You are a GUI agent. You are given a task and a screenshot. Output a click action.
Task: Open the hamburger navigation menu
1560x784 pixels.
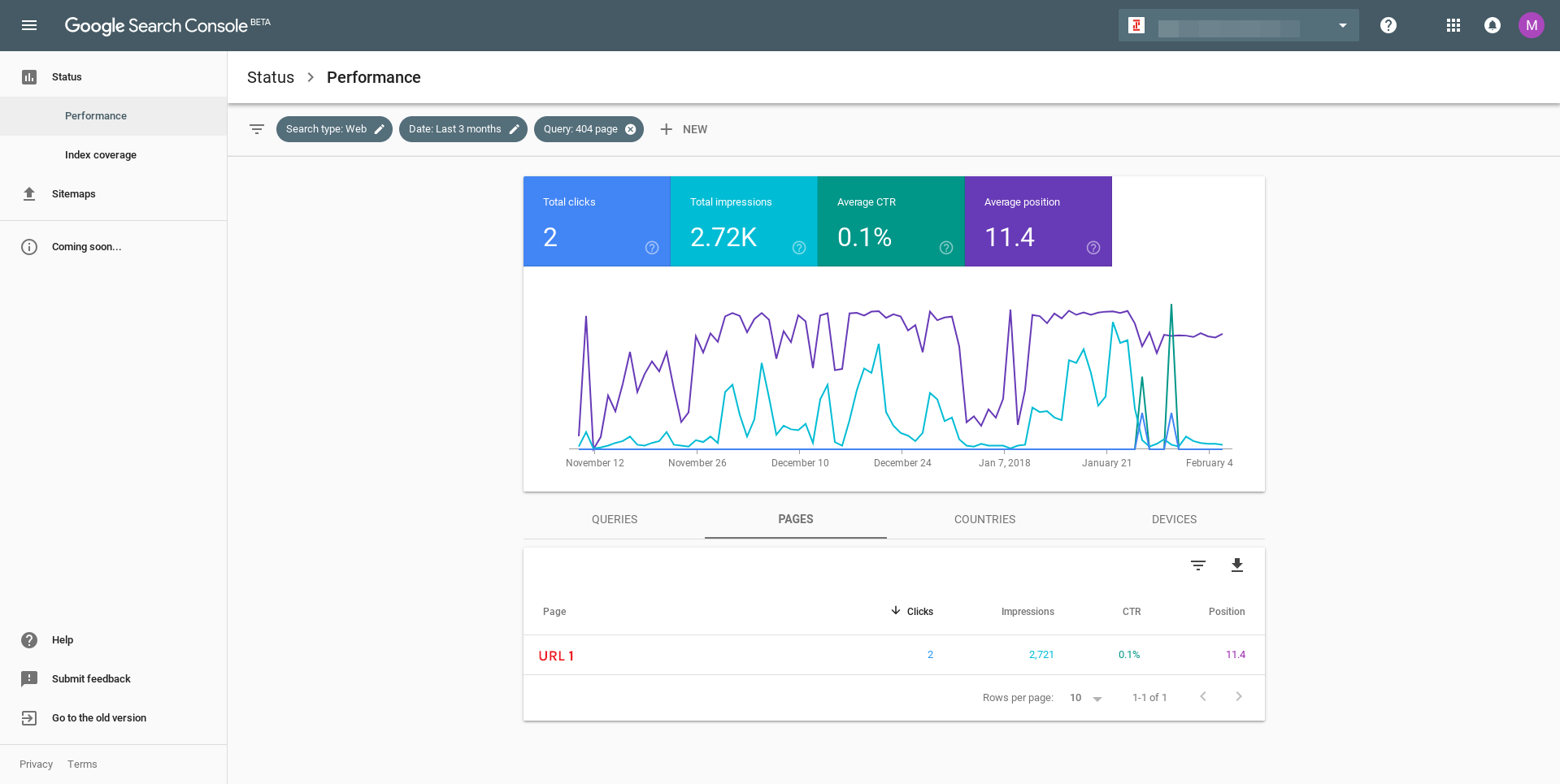click(29, 25)
